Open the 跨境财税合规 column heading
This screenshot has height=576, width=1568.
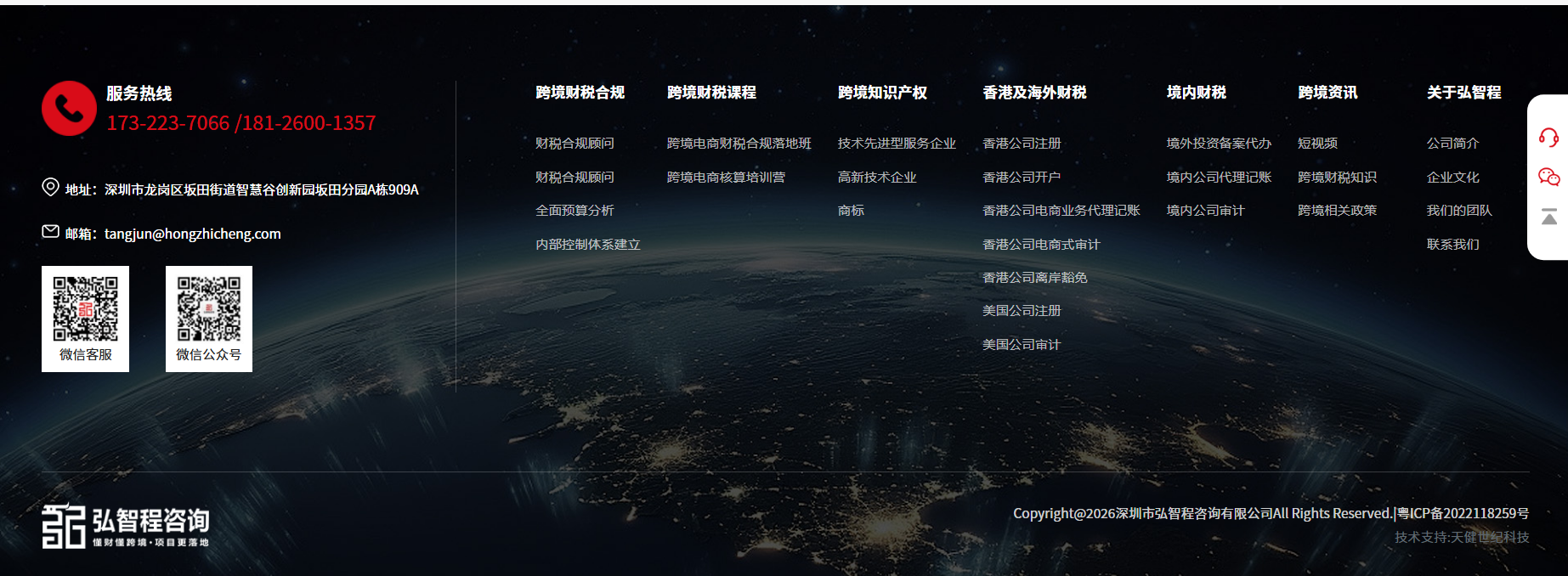coord(580,93)
